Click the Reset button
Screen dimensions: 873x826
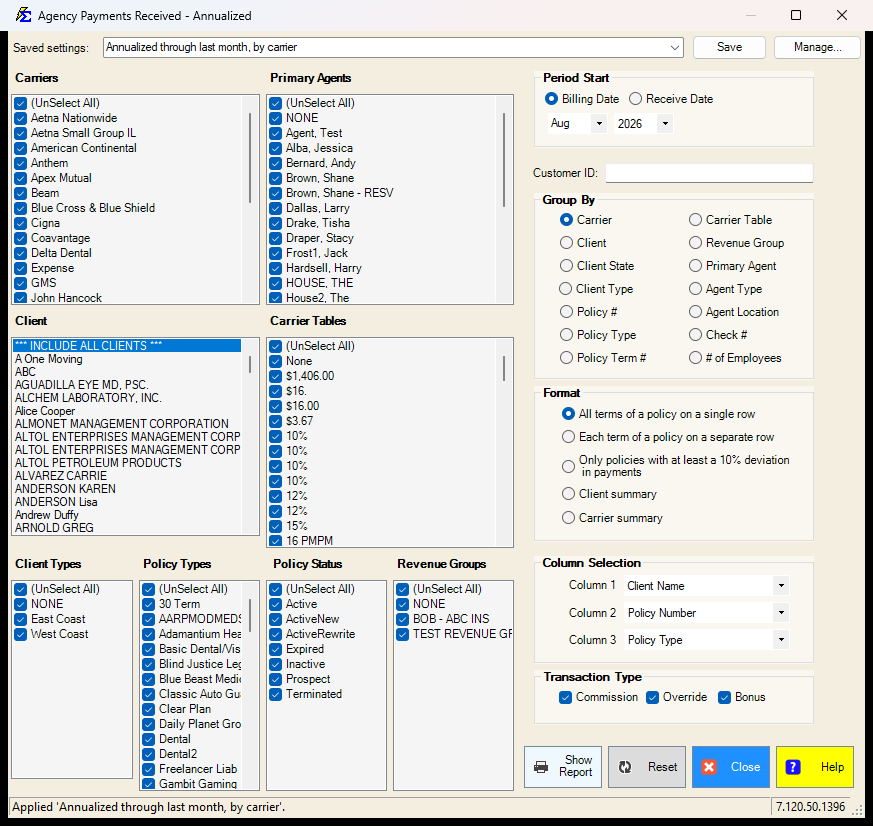647,766
